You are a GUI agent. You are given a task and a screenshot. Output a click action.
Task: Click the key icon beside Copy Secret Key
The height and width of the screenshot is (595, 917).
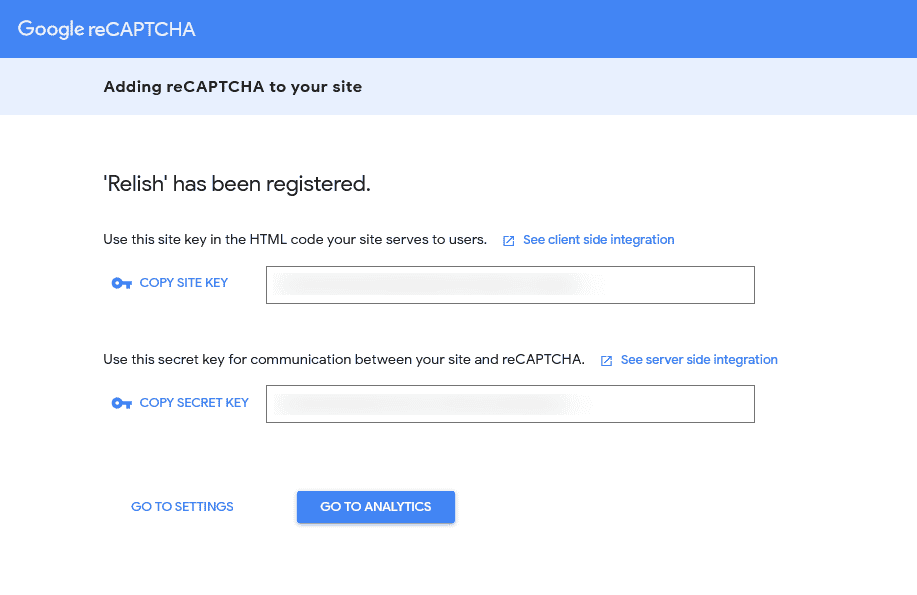122,403
